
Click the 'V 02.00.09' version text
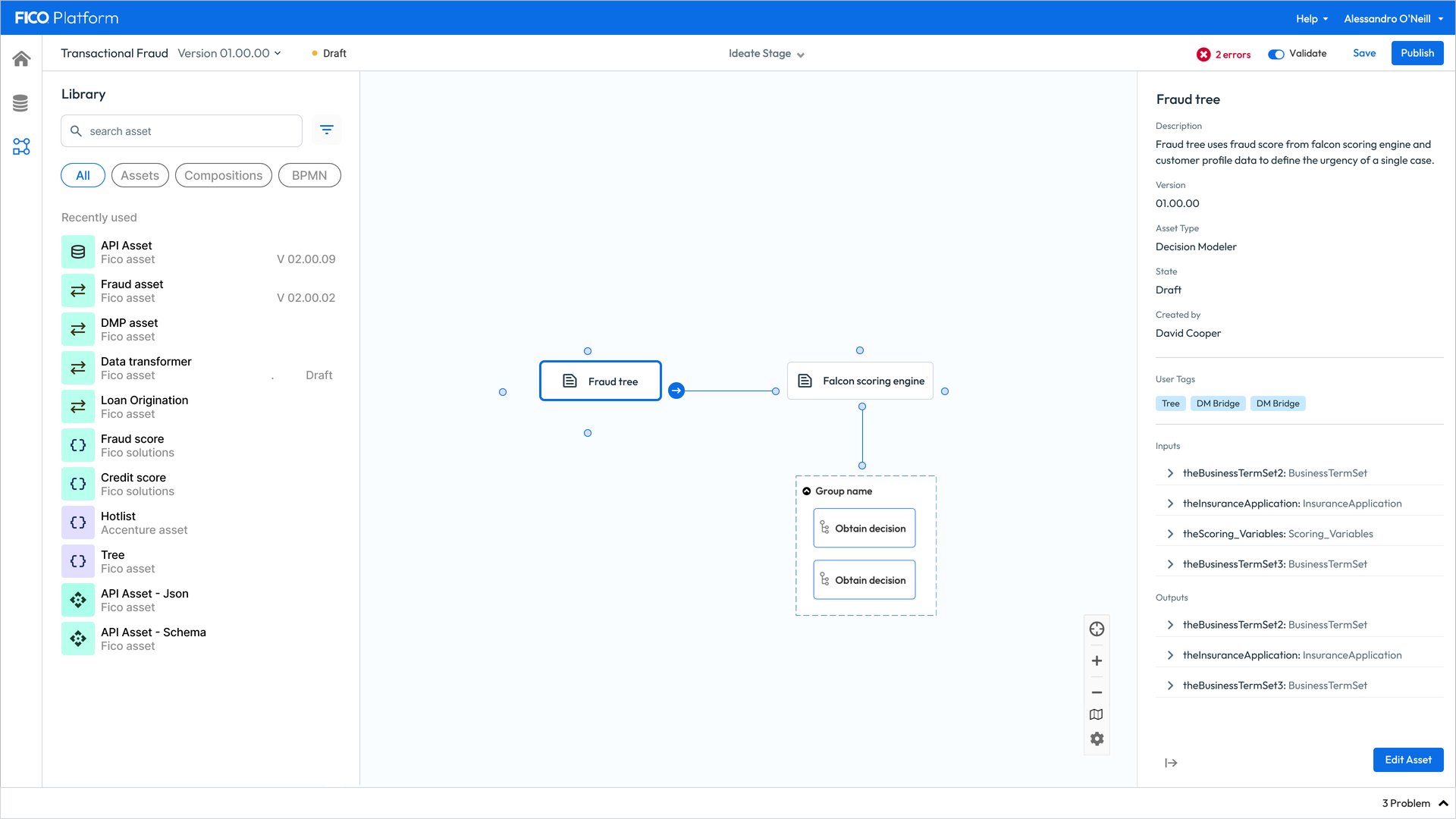(x=306, y=259)
